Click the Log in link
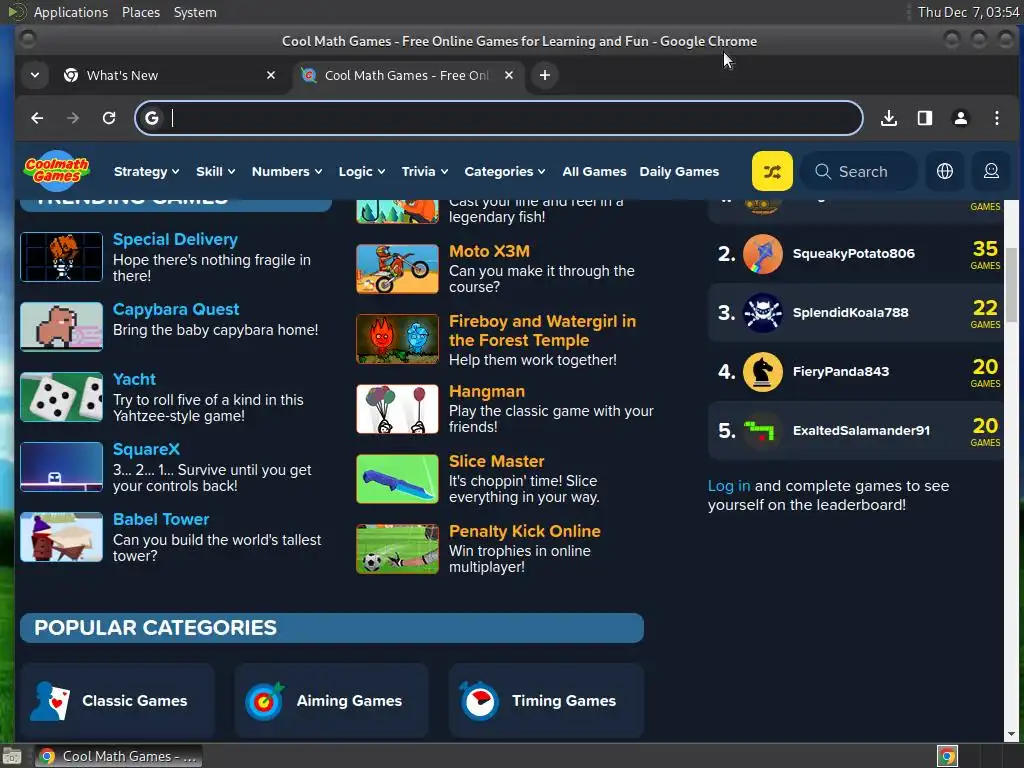The width and height of the screenshot is (1024, 768). (x=729, y=487)
